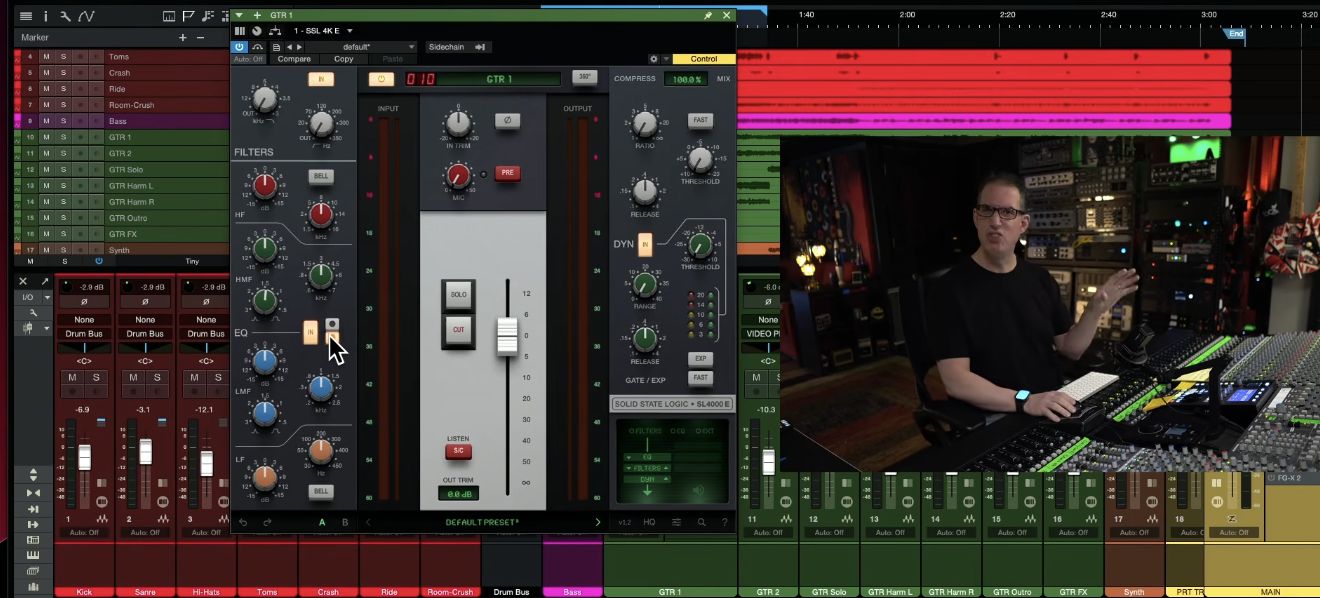The image size is (1320, 598).
Task: Solo the Bass track
Action: pos(63,121)
